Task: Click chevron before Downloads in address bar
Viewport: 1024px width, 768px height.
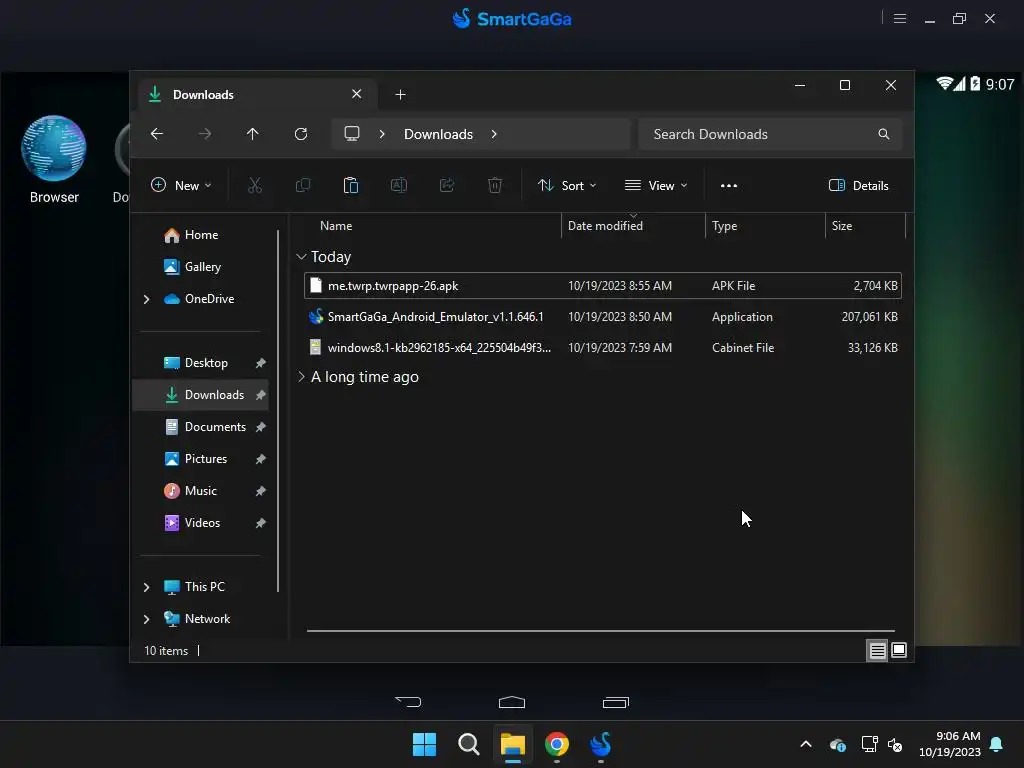Action: pos(382,134)
